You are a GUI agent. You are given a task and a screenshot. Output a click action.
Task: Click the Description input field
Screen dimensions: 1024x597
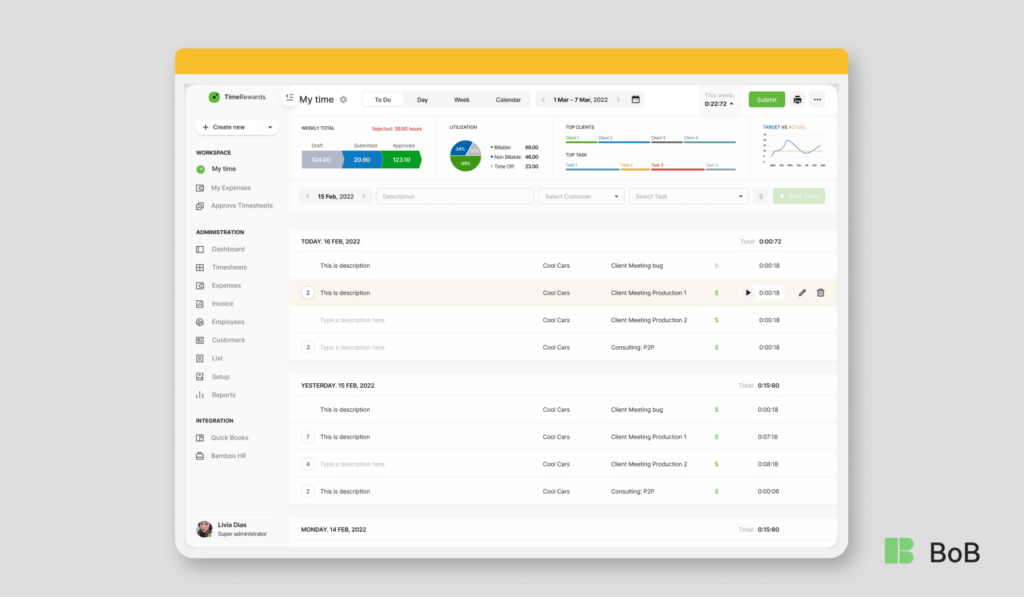click(455, 197)
